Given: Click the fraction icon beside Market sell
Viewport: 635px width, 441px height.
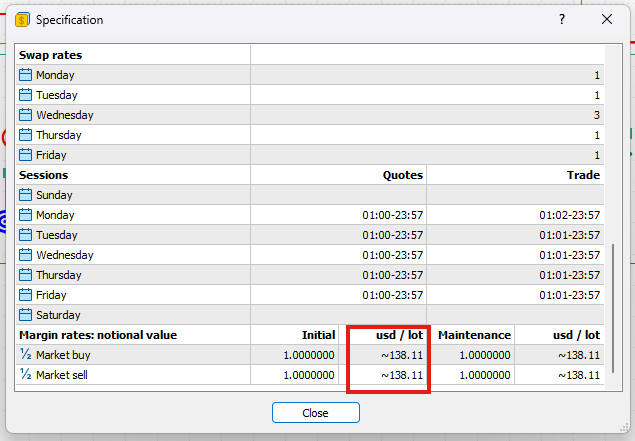Looking at the screenshot, I should point(25,375).
